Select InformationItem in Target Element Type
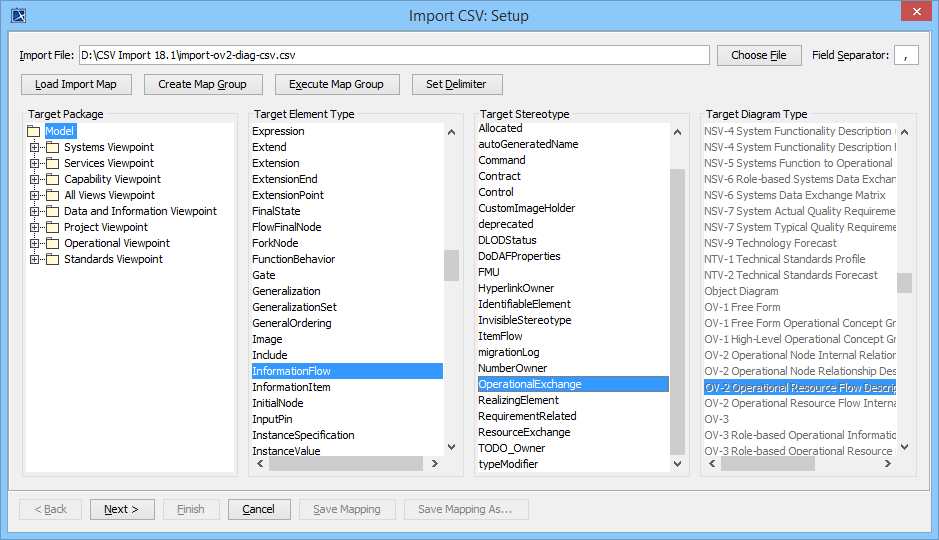 tap(291, 387)
